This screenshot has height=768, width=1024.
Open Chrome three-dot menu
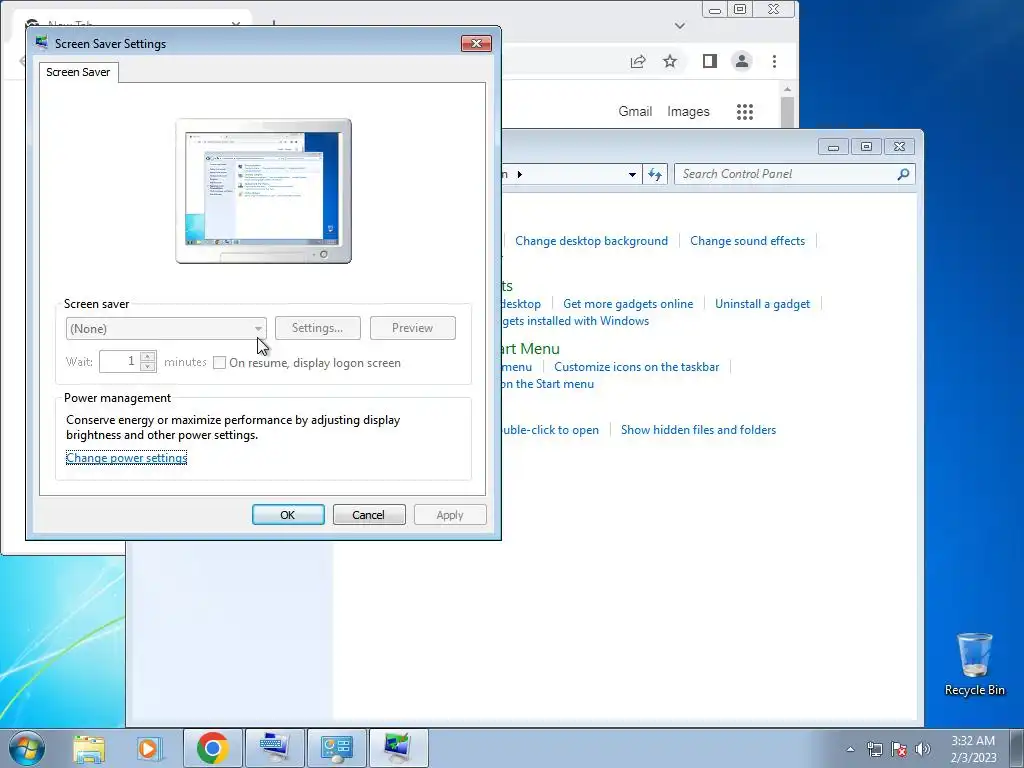775,61
